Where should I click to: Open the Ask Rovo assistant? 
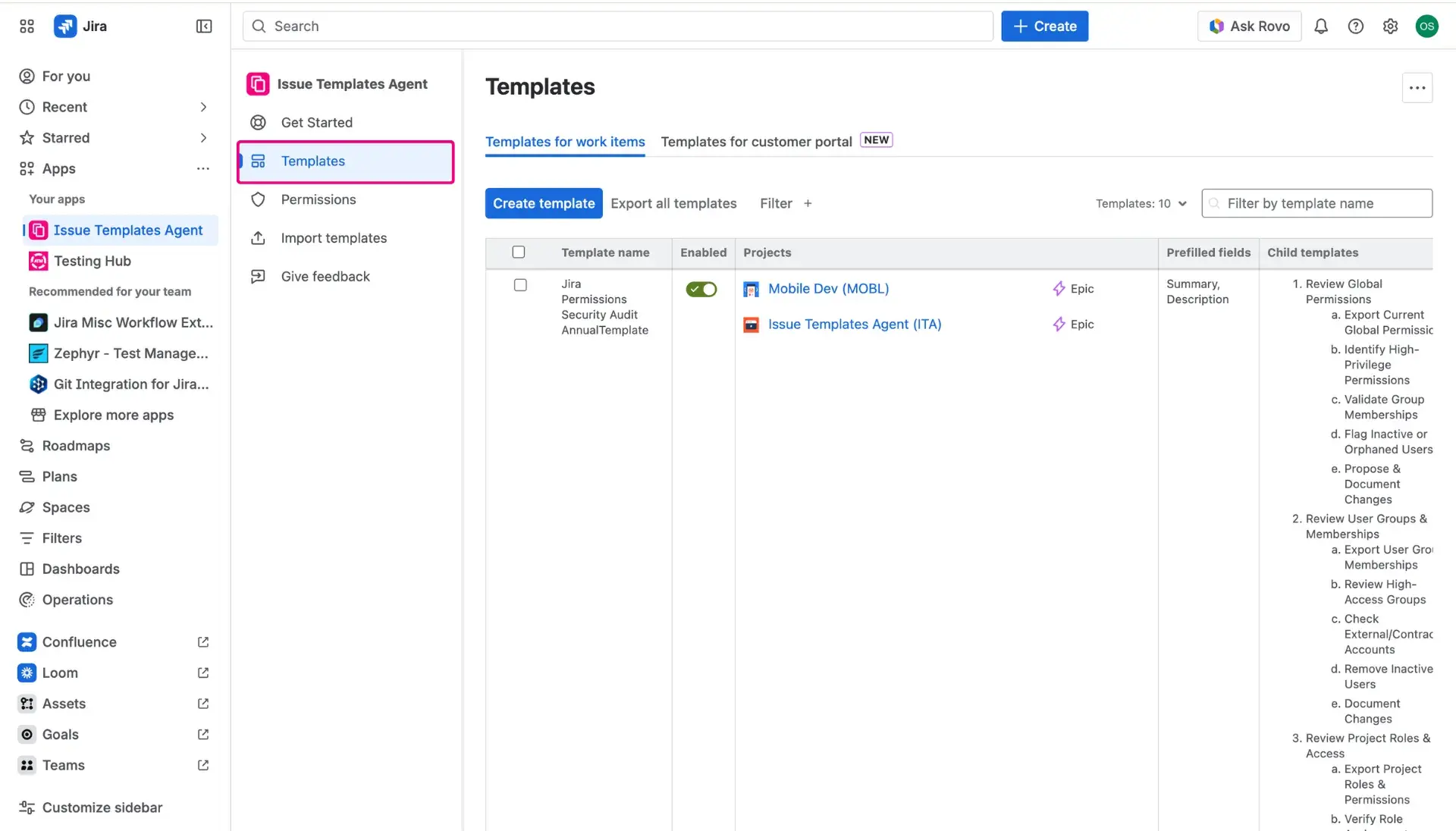[x=1249, y=26]
